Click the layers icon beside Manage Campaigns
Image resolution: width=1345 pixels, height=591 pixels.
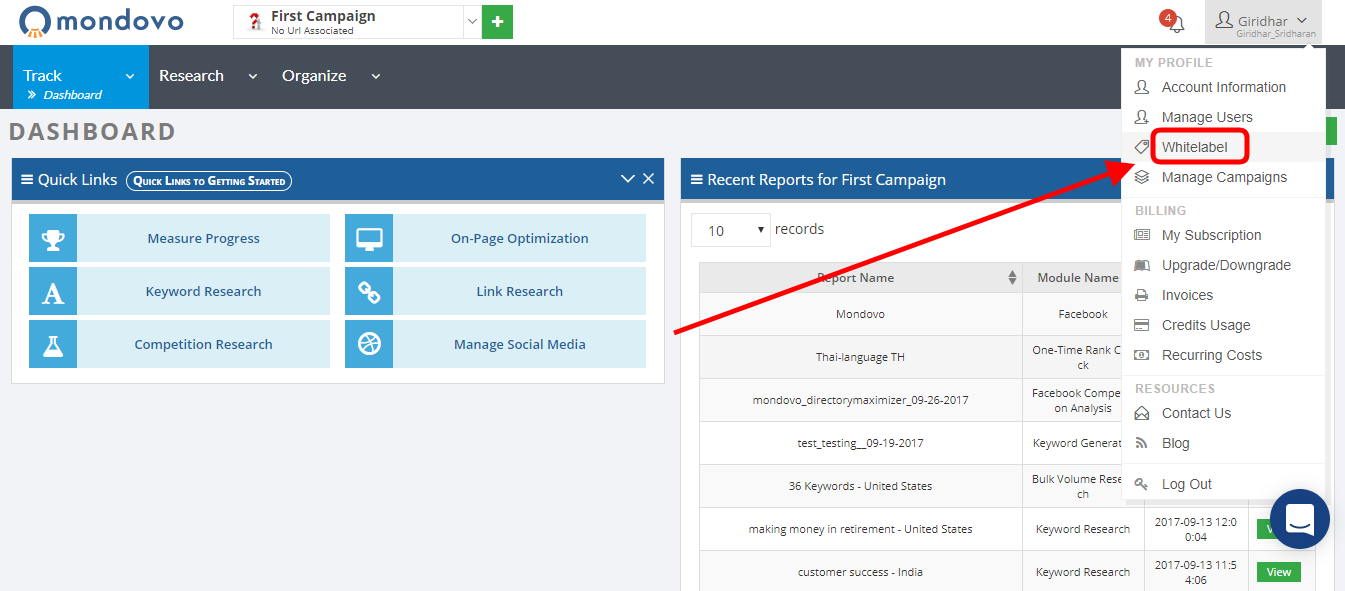click(x=1142, y=177)
